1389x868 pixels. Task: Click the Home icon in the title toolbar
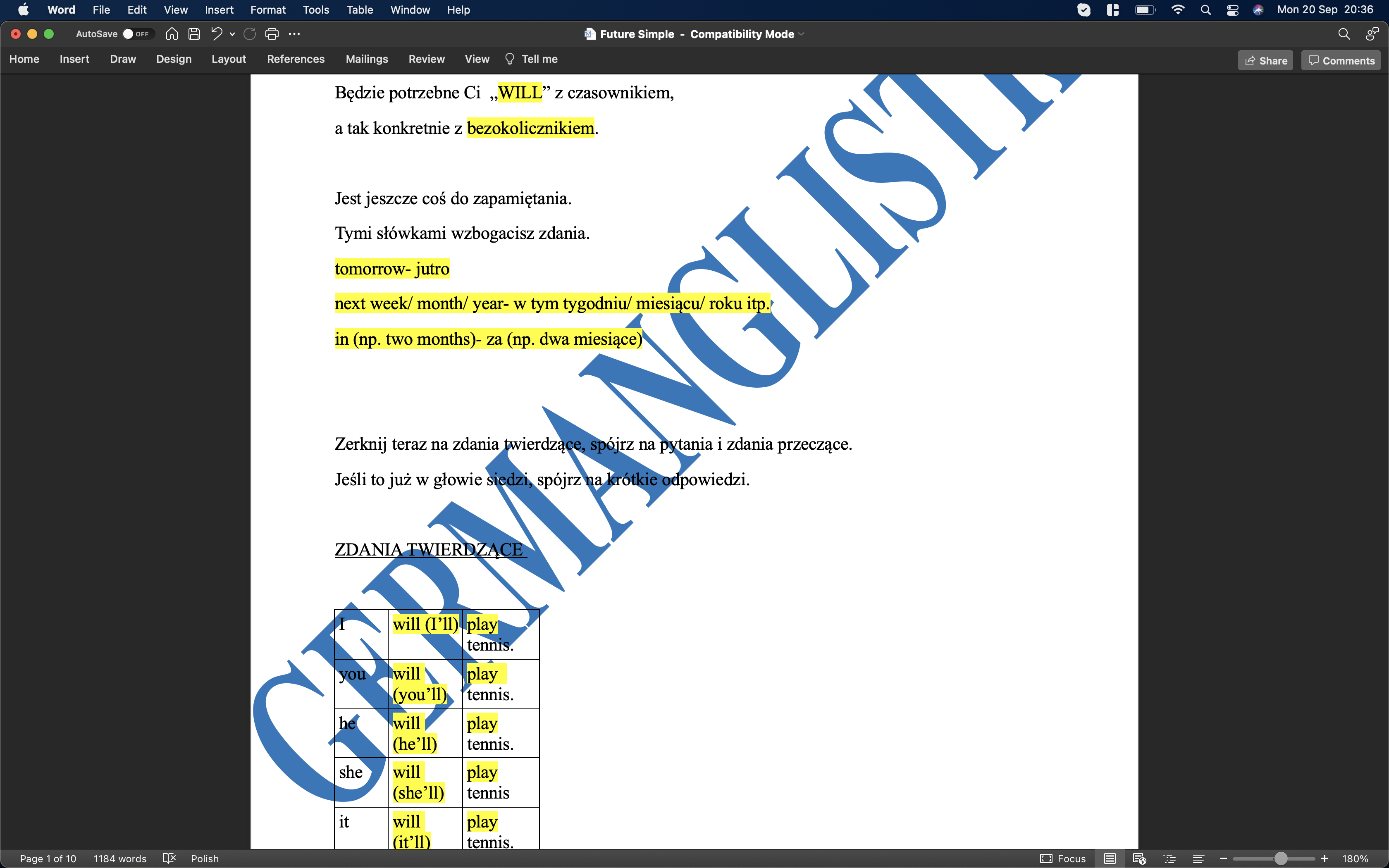171,34
